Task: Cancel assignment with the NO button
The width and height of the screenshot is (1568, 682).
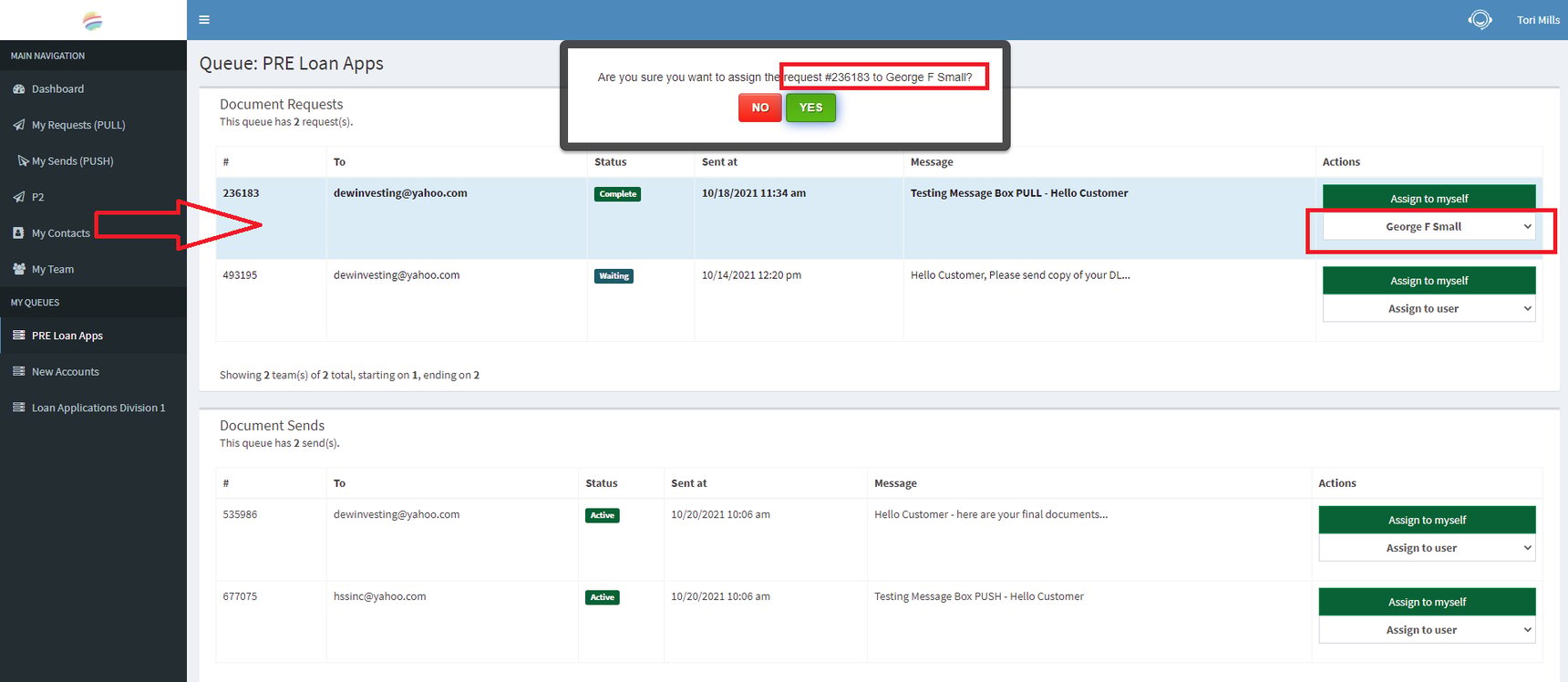Action: point(760,108)
